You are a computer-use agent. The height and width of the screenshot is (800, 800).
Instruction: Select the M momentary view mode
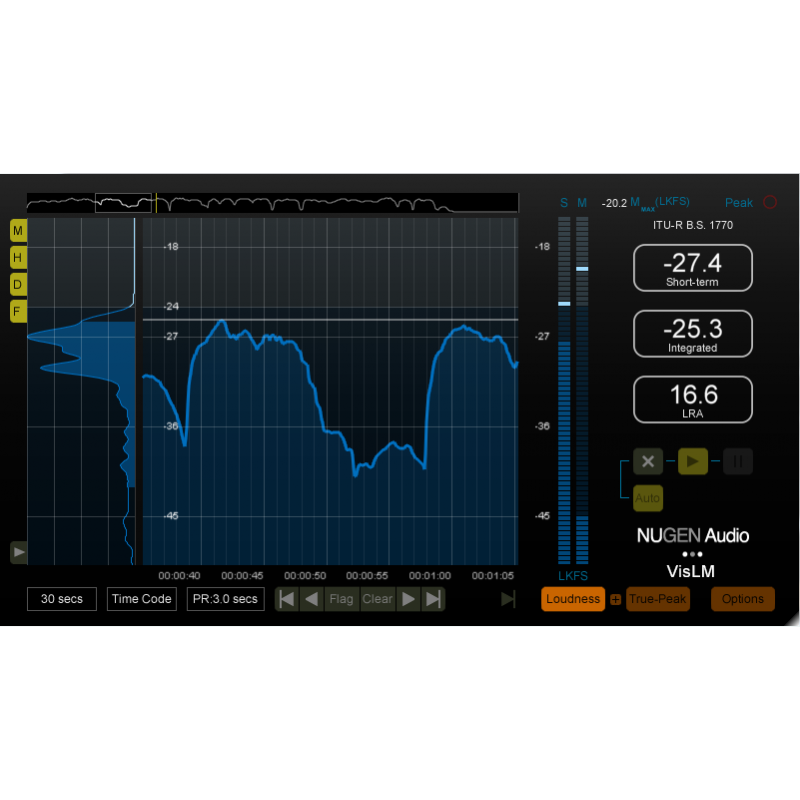(x=17, y=230)
